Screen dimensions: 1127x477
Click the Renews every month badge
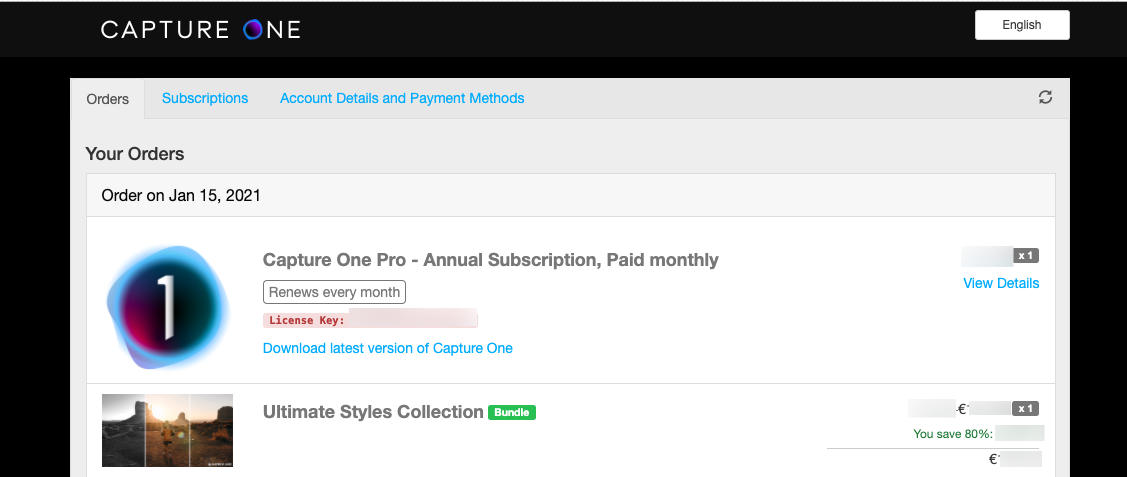coord(335,292)
